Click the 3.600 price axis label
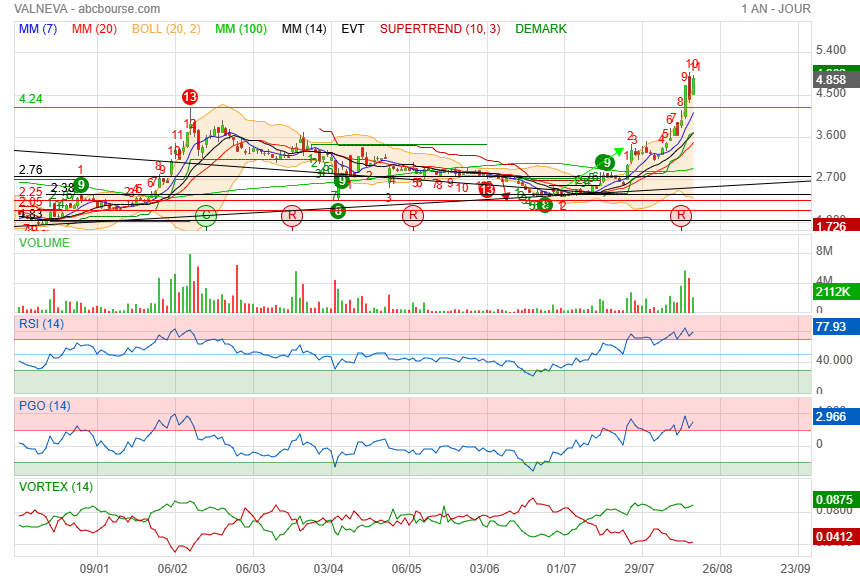 pyautogui.click(x=831, y=135)
